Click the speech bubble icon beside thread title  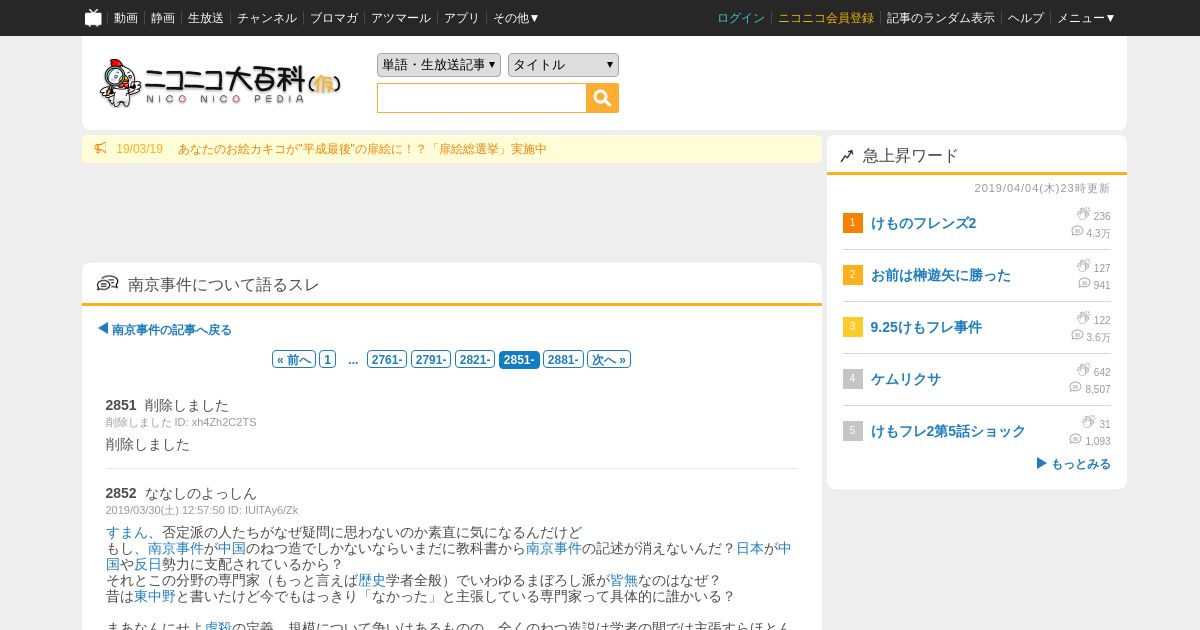coord(107,284)
